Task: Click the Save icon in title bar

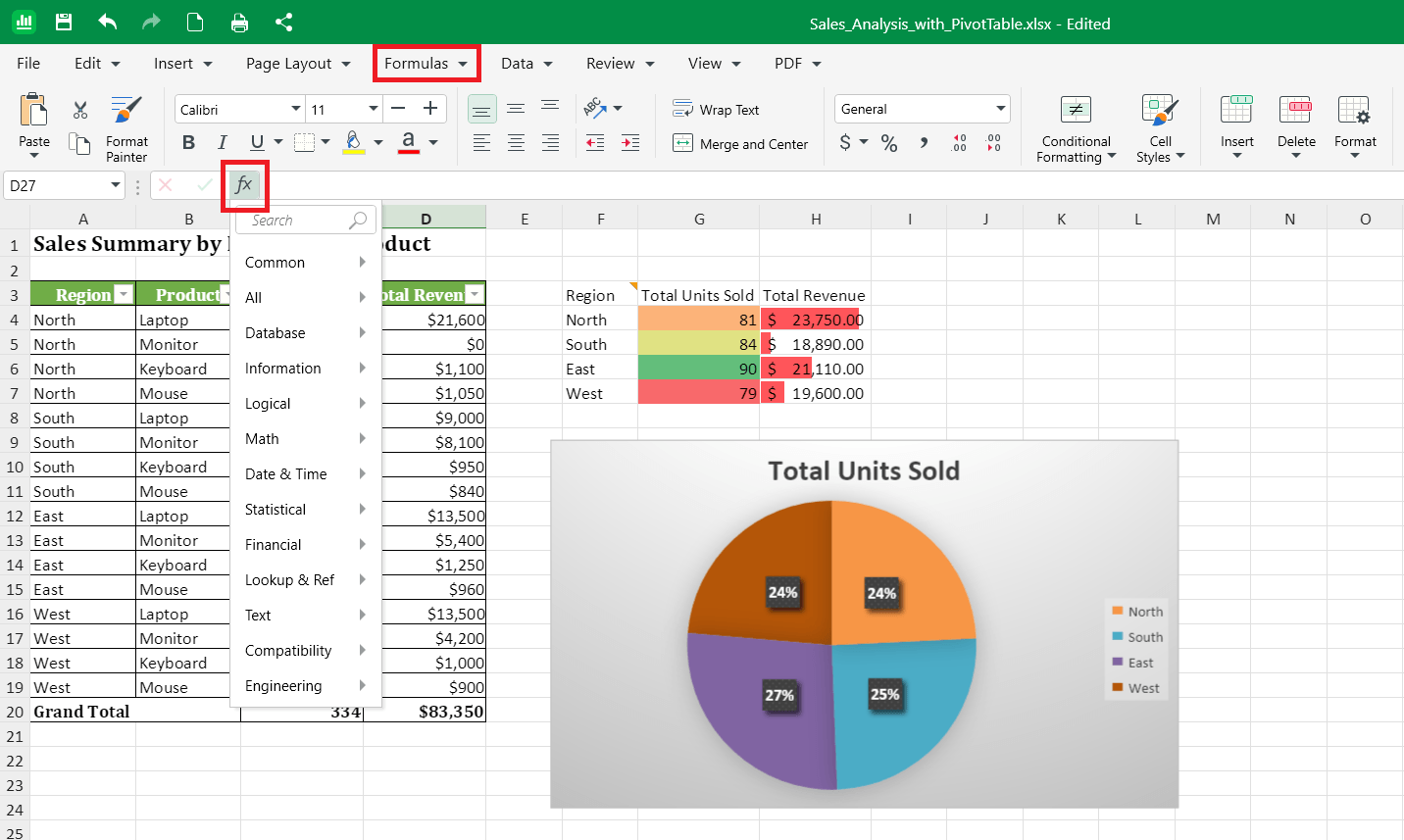Action: click(64, 22)
